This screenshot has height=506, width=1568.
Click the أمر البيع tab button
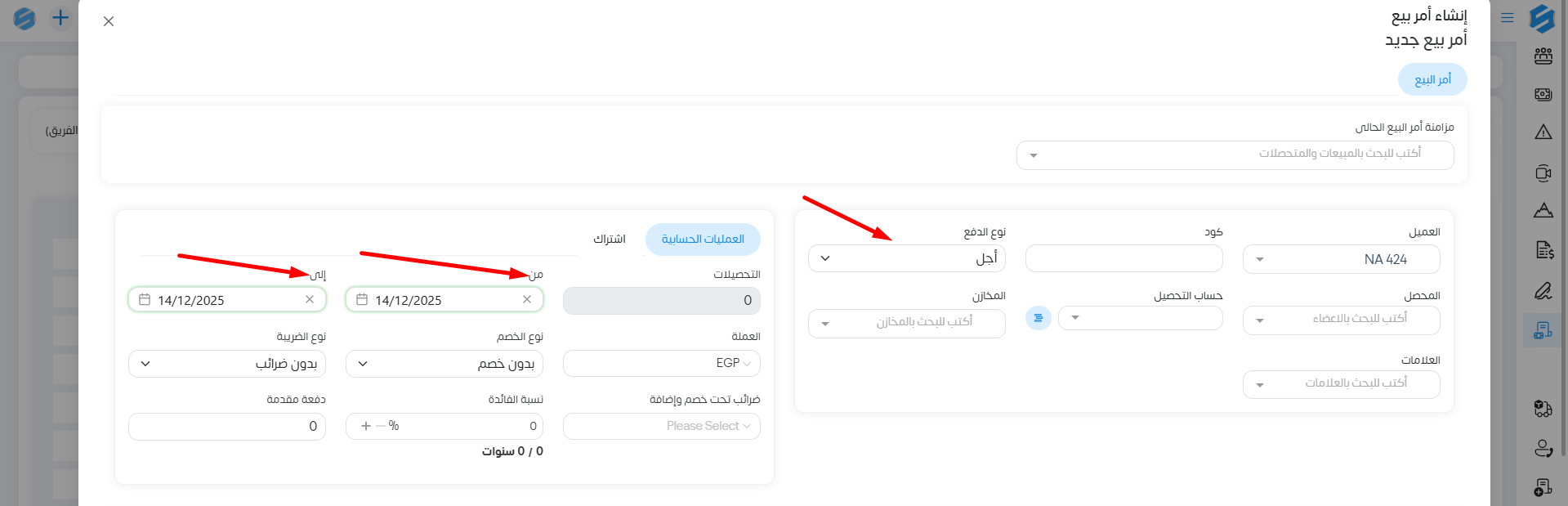pyautogui.click(x=1432, y=79)
